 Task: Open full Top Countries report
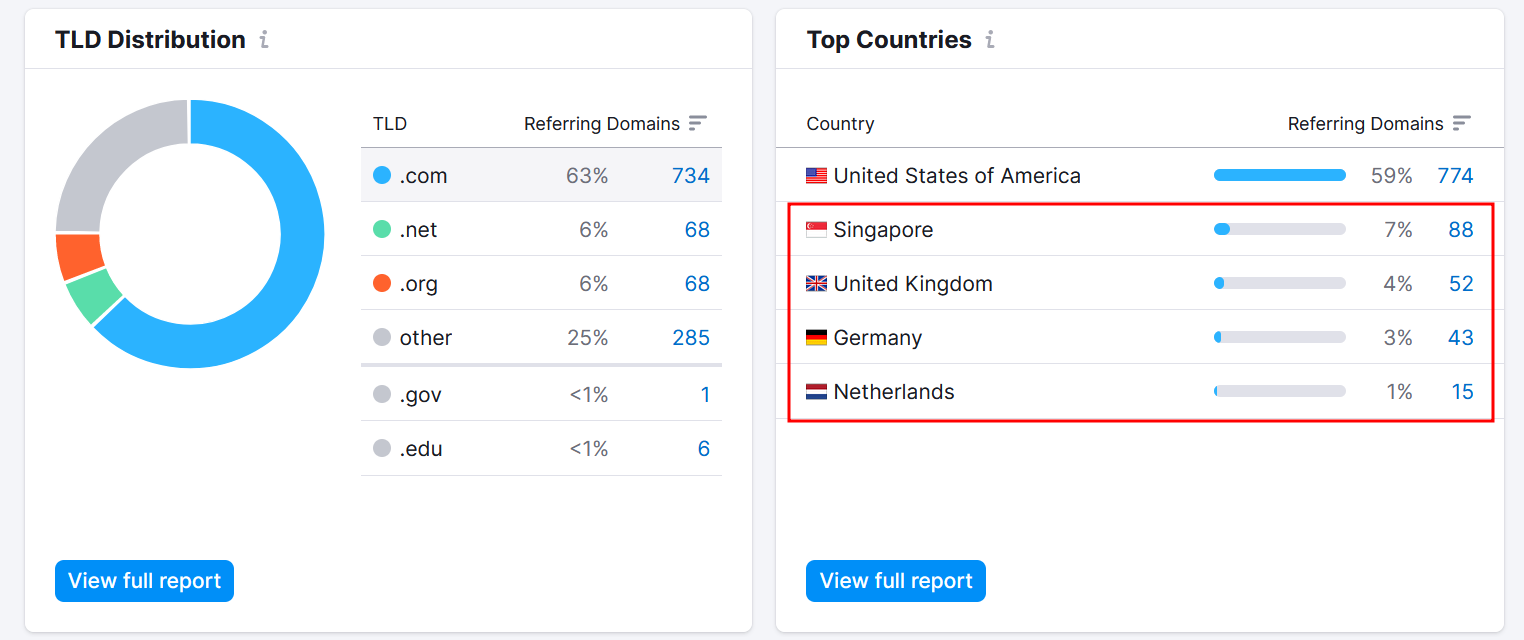[x=895, y=581]
